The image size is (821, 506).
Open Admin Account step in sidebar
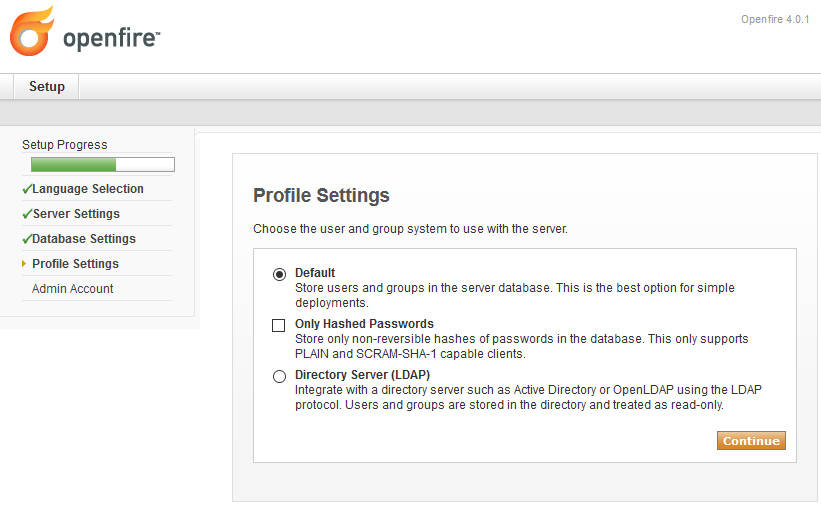point(72,289)
